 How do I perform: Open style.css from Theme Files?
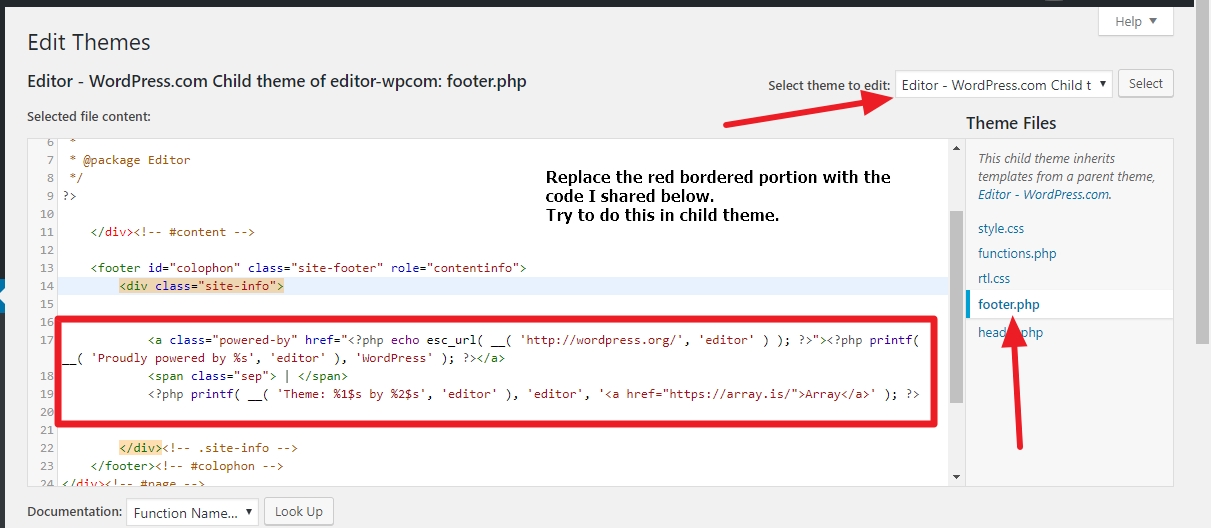pos(1001,229)
